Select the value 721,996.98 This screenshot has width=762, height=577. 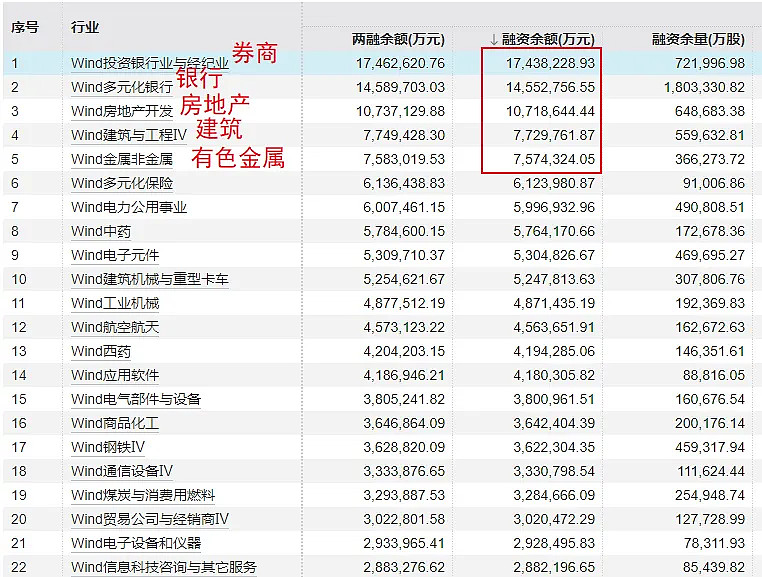click(x=710, y=63)
